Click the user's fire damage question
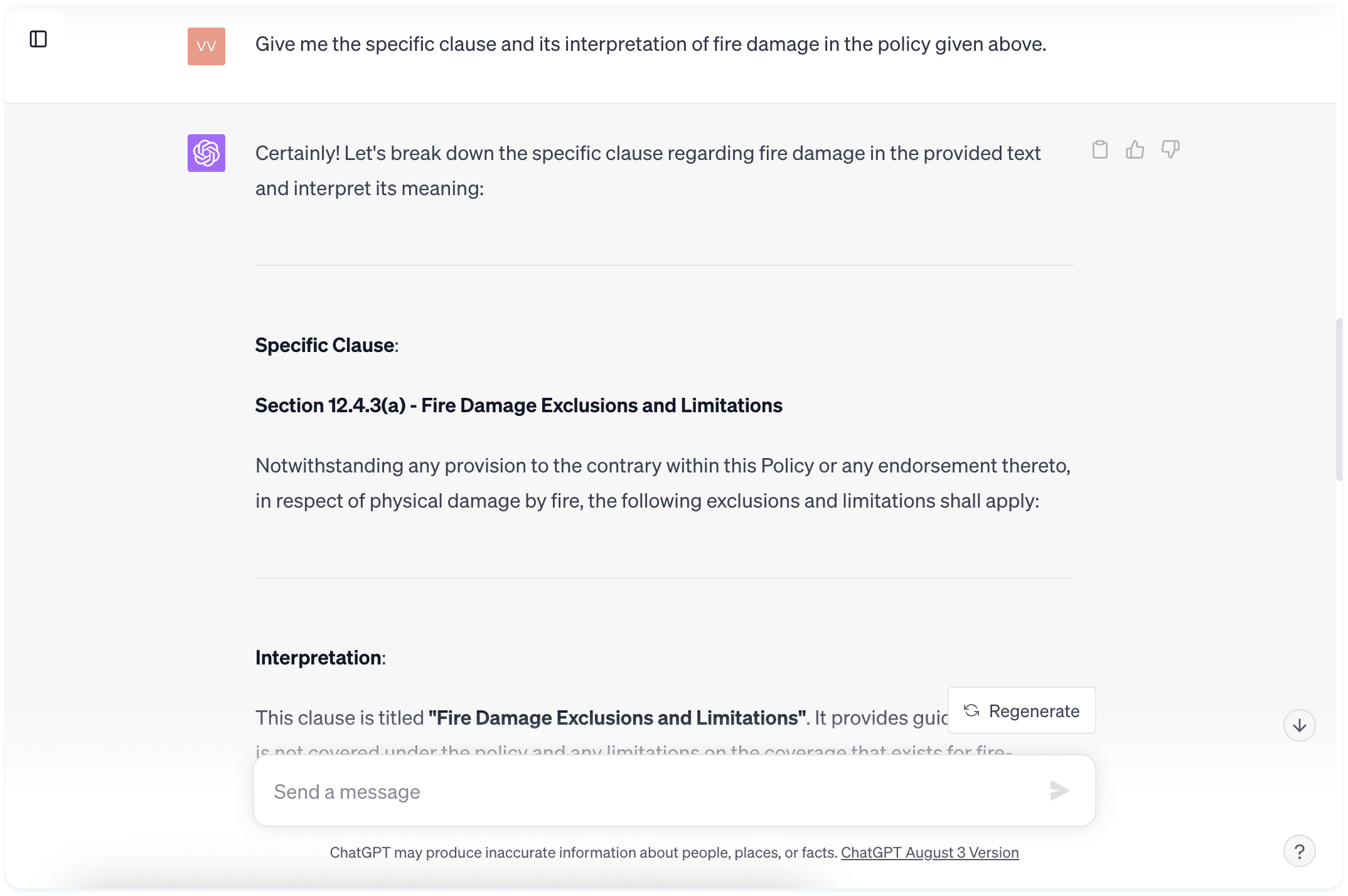The image size is (1348, 896). point(651,44)
